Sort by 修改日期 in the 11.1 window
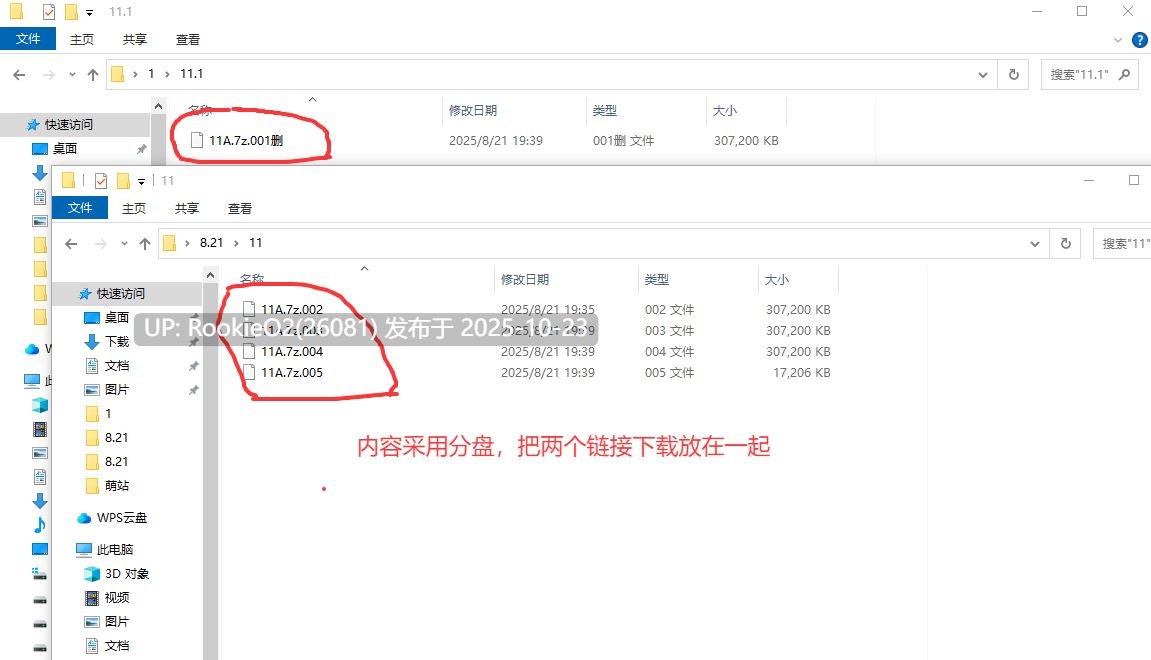1151x660 pixels. point(473,110)
